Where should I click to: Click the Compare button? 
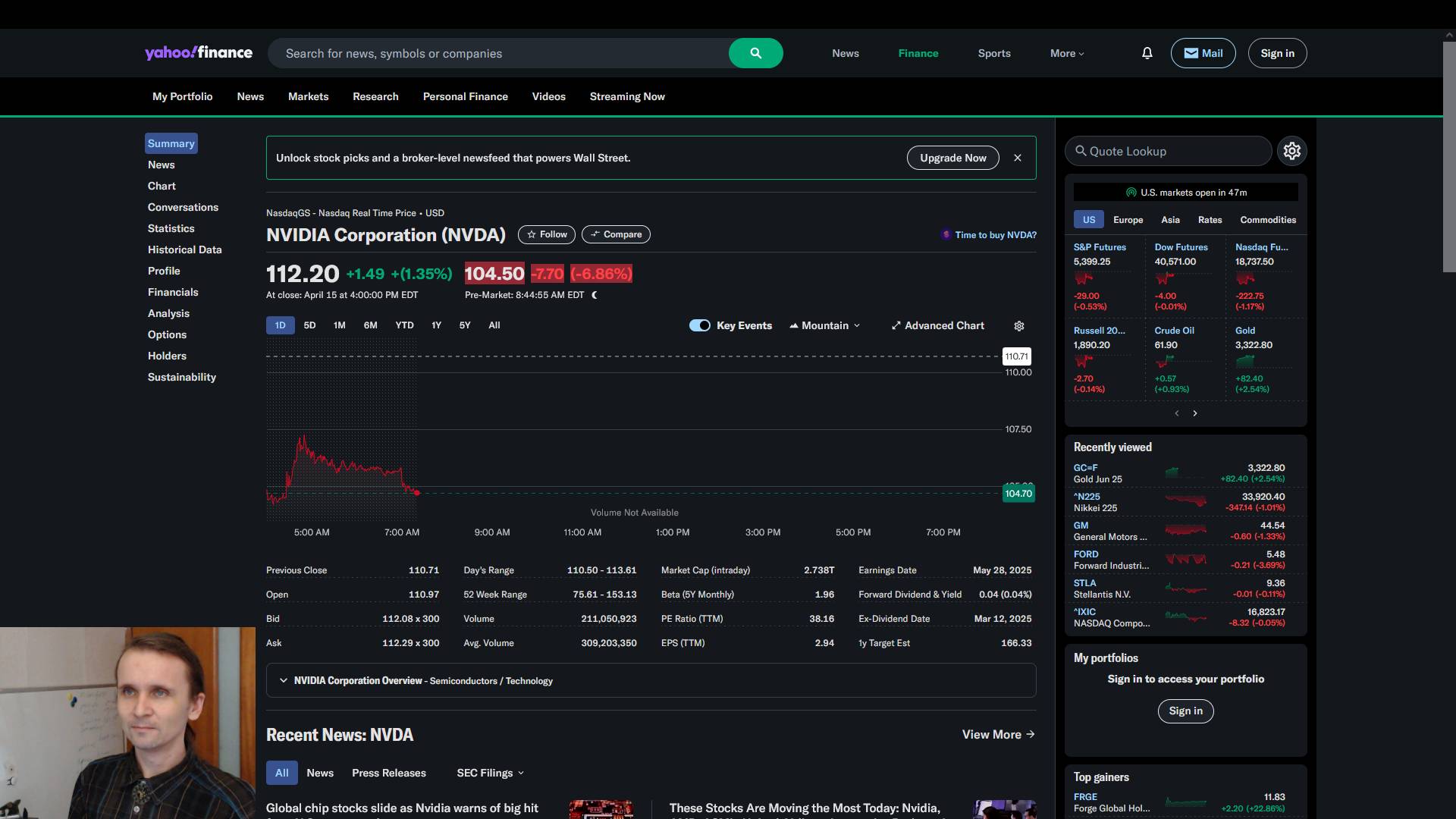pyautogui.click(x=616, y=234)
